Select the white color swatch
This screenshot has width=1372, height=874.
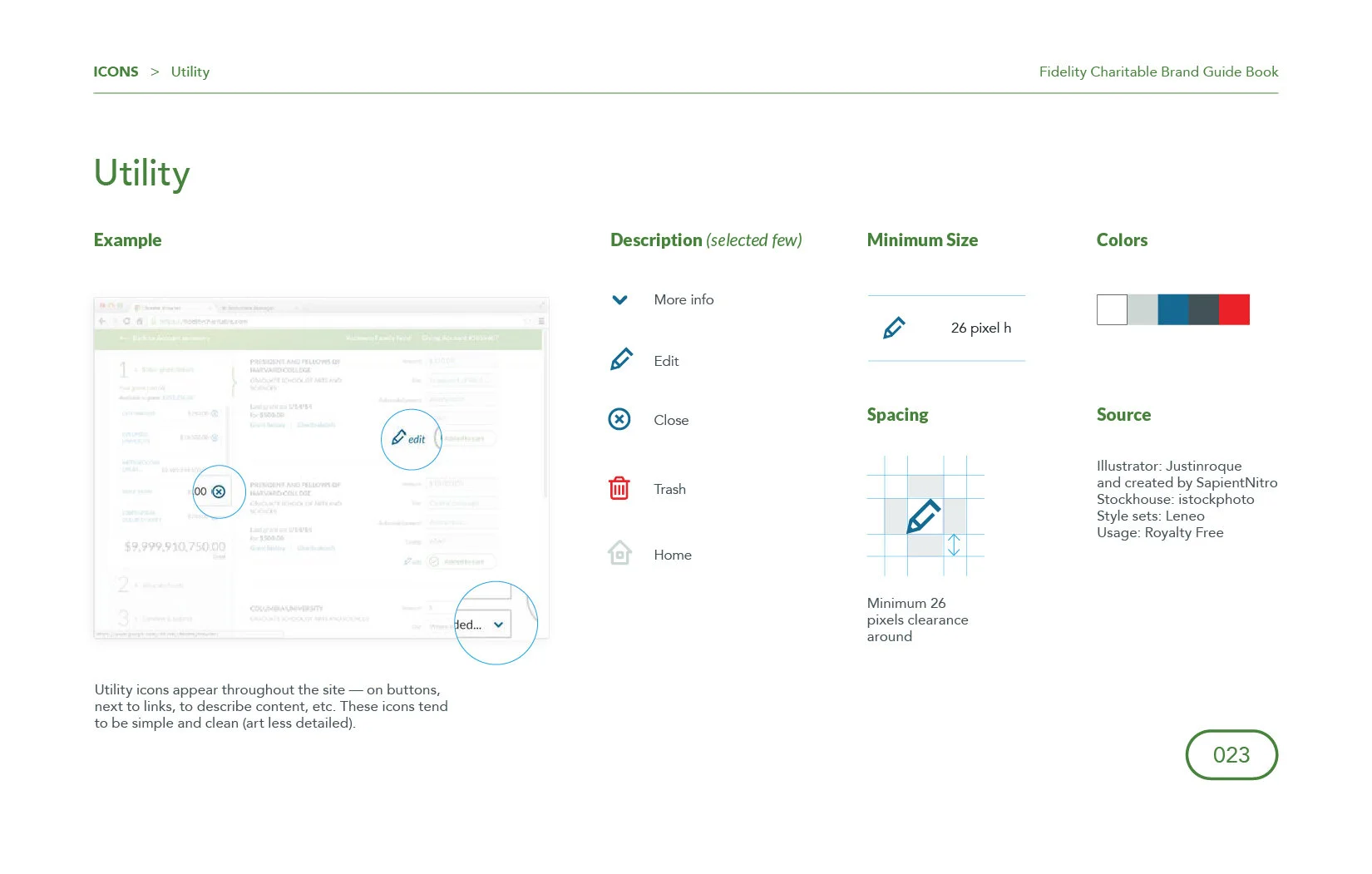[1112, 309]
